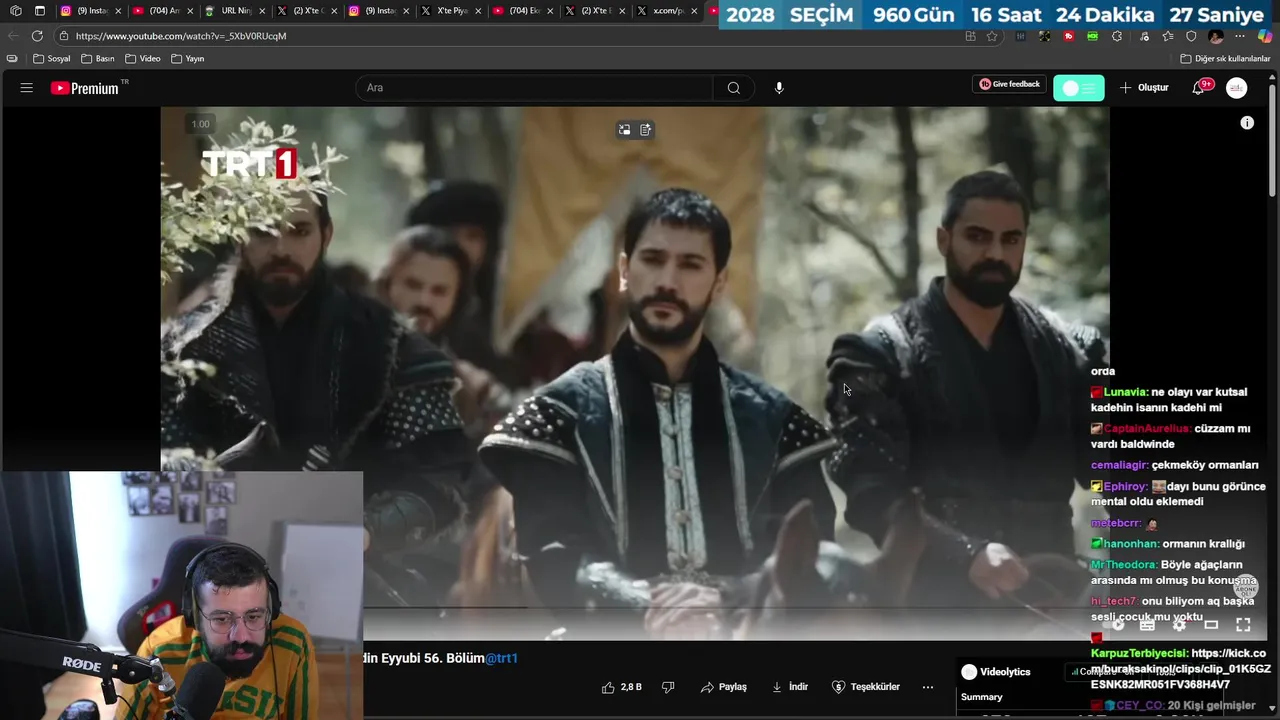Screen dimensions: 1280x720
Task: Click Oluştur create button
Action: (x=1144, y=88)
